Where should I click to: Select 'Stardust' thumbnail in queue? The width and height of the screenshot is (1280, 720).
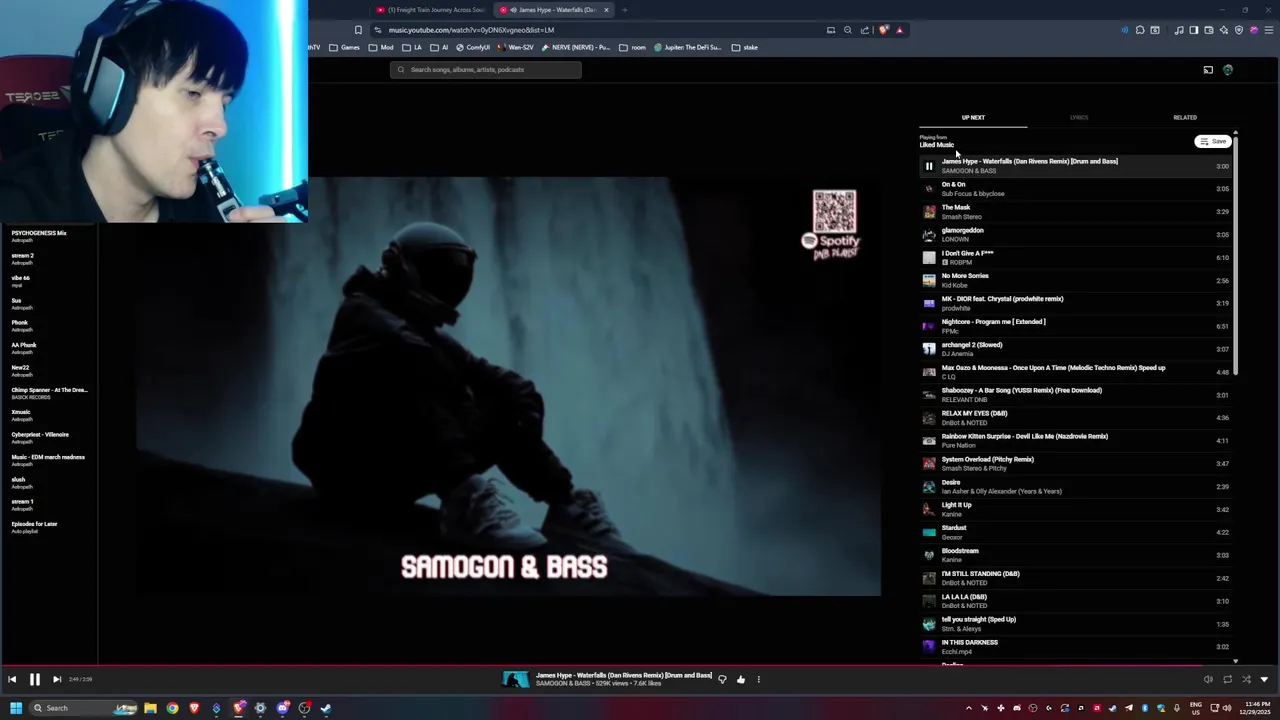(929, 532)
